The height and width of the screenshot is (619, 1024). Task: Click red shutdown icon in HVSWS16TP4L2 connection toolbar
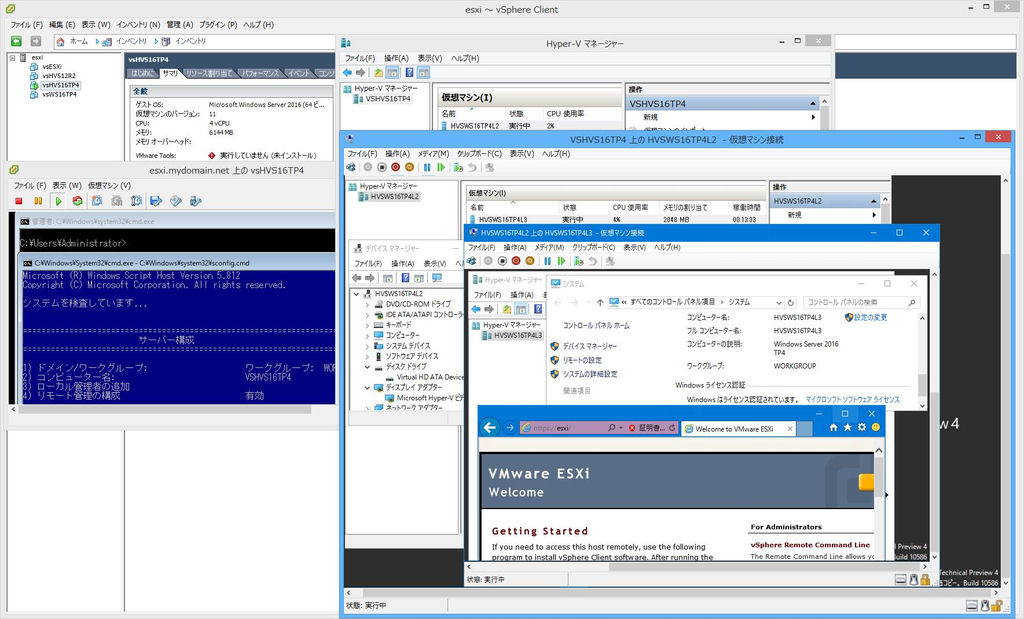[x=396, y=168]
